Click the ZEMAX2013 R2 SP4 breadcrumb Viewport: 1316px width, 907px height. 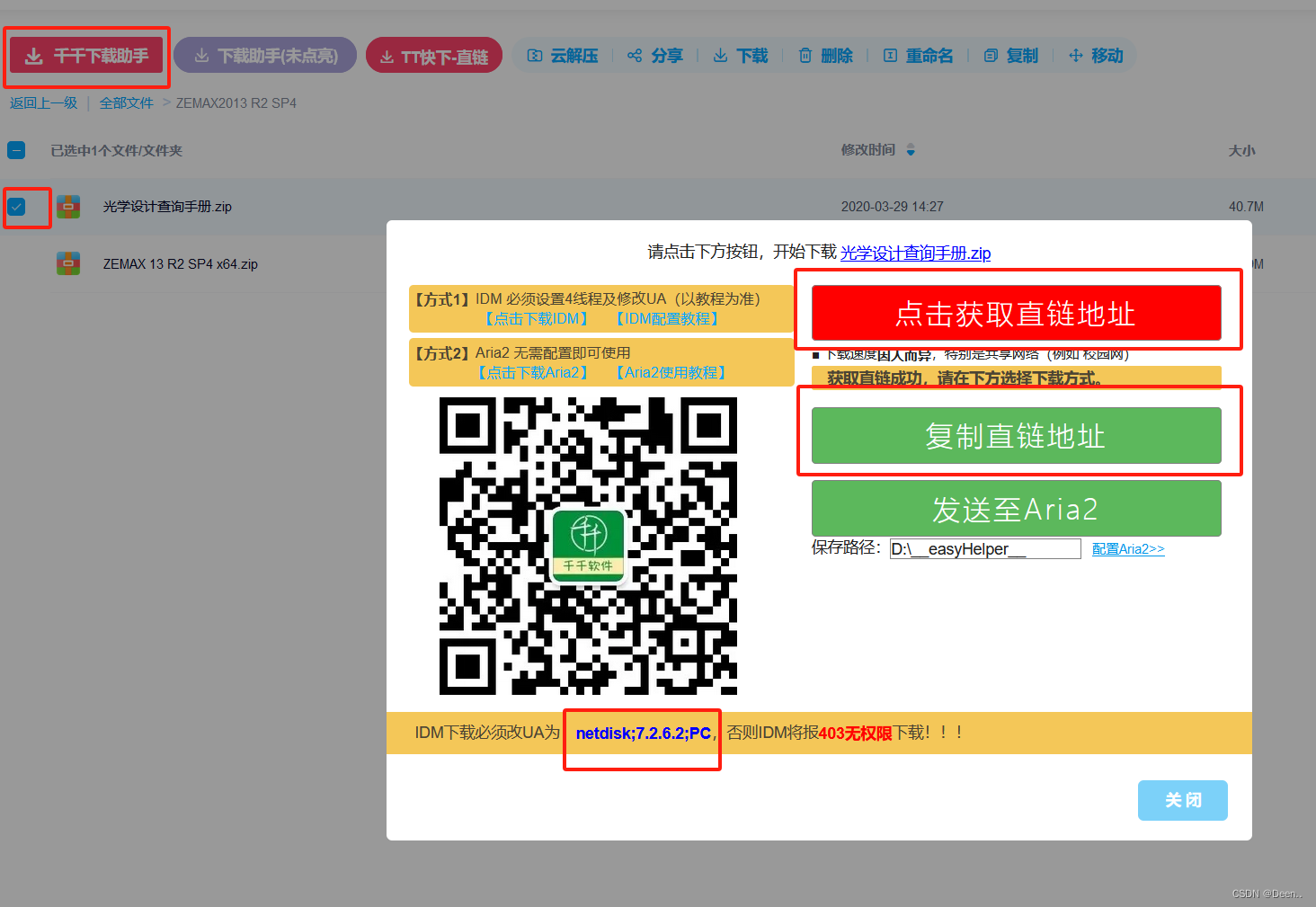click(236, 103)
